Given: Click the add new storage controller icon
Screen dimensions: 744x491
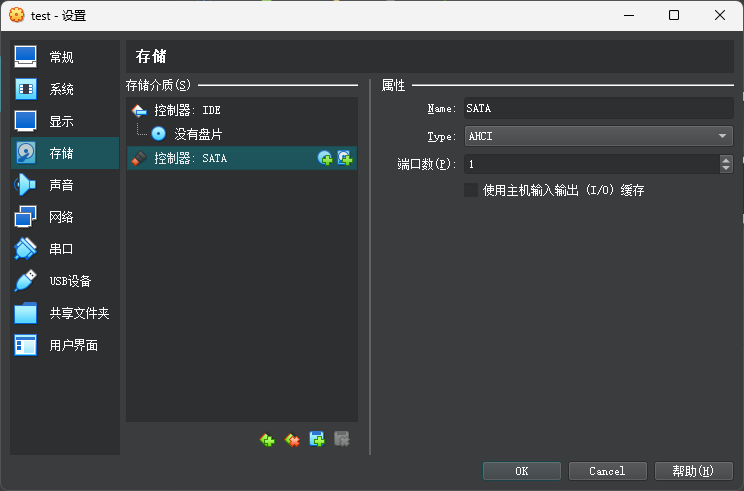Looking at the screenshot, I should click(267, 439).
